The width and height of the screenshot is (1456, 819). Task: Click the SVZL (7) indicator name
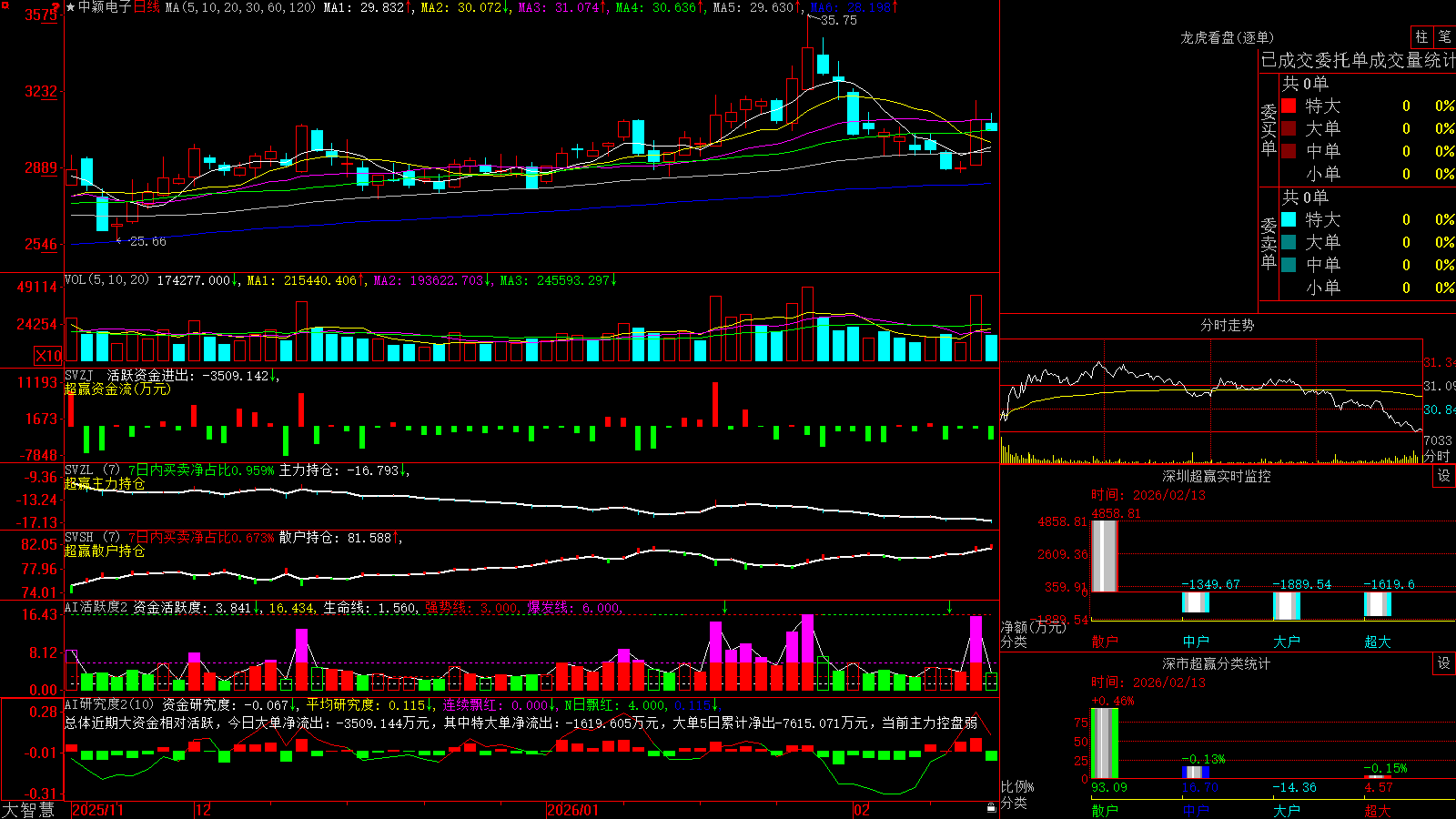[92, 470]
